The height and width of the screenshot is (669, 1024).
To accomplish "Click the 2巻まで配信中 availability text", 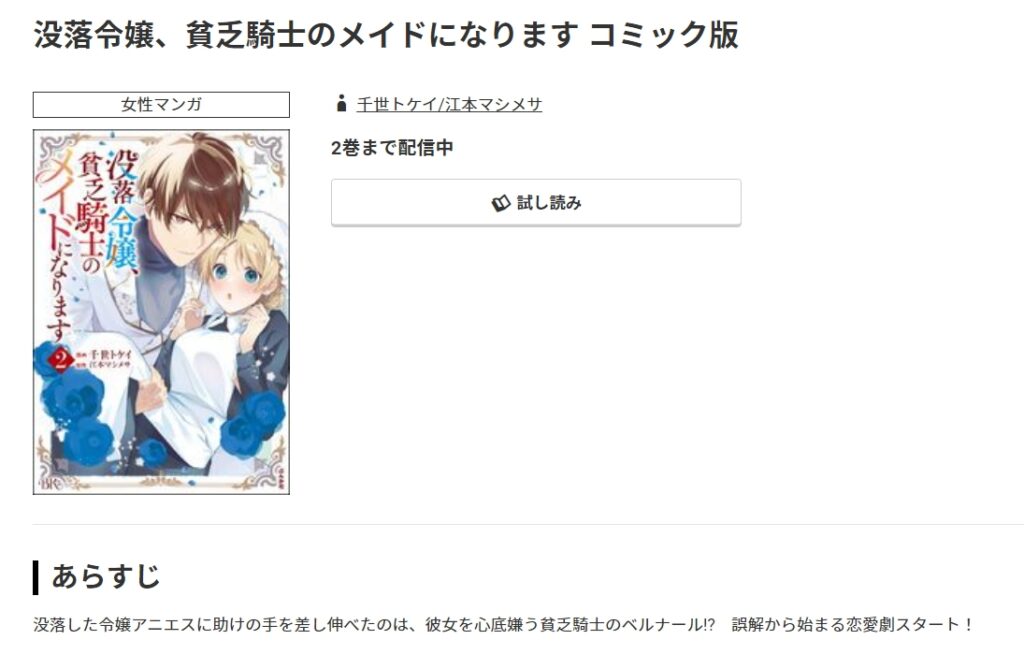I will pos(392,148).
